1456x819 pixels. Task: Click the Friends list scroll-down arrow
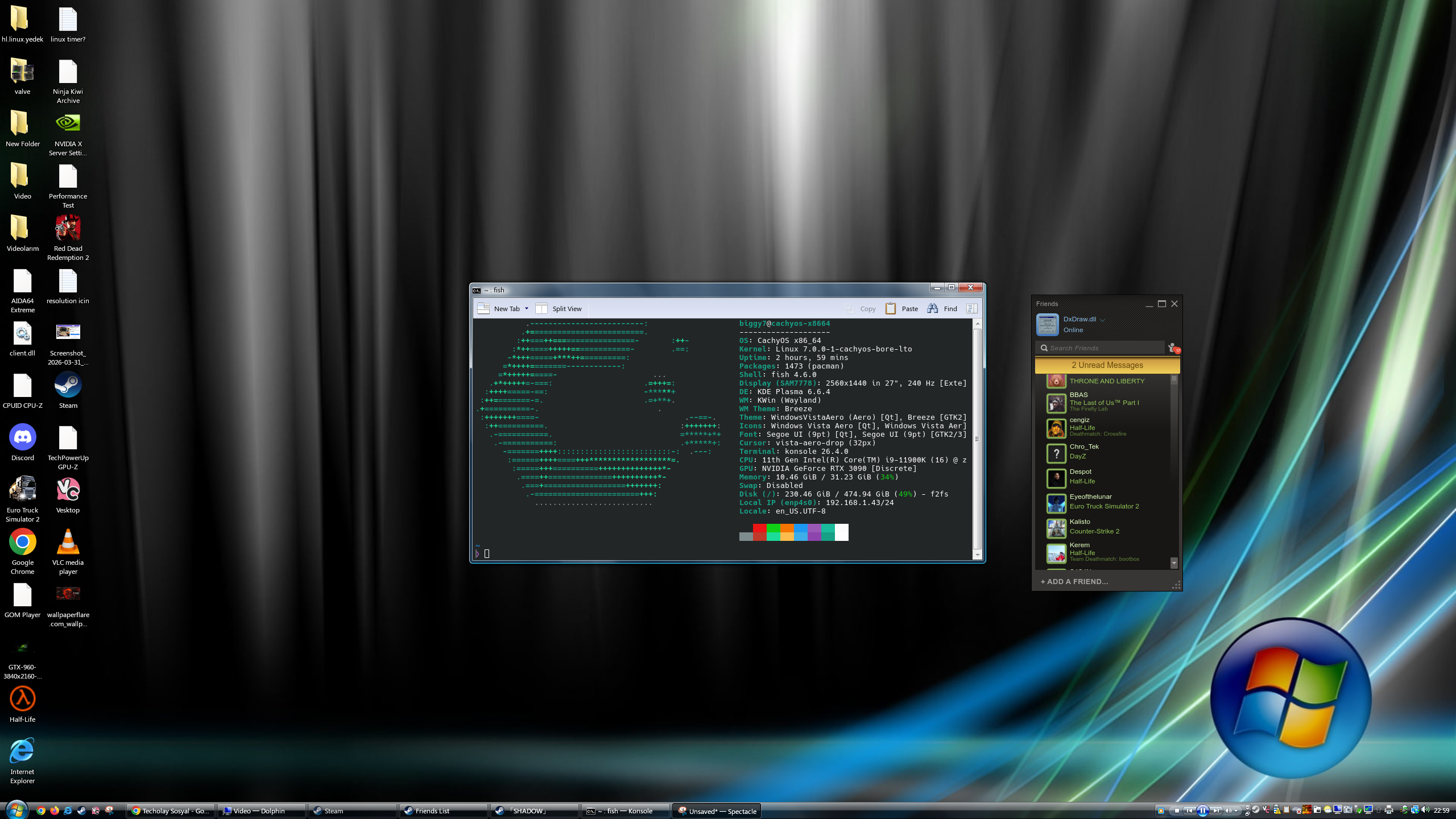pyautogui.click(x=1174, y=563)
